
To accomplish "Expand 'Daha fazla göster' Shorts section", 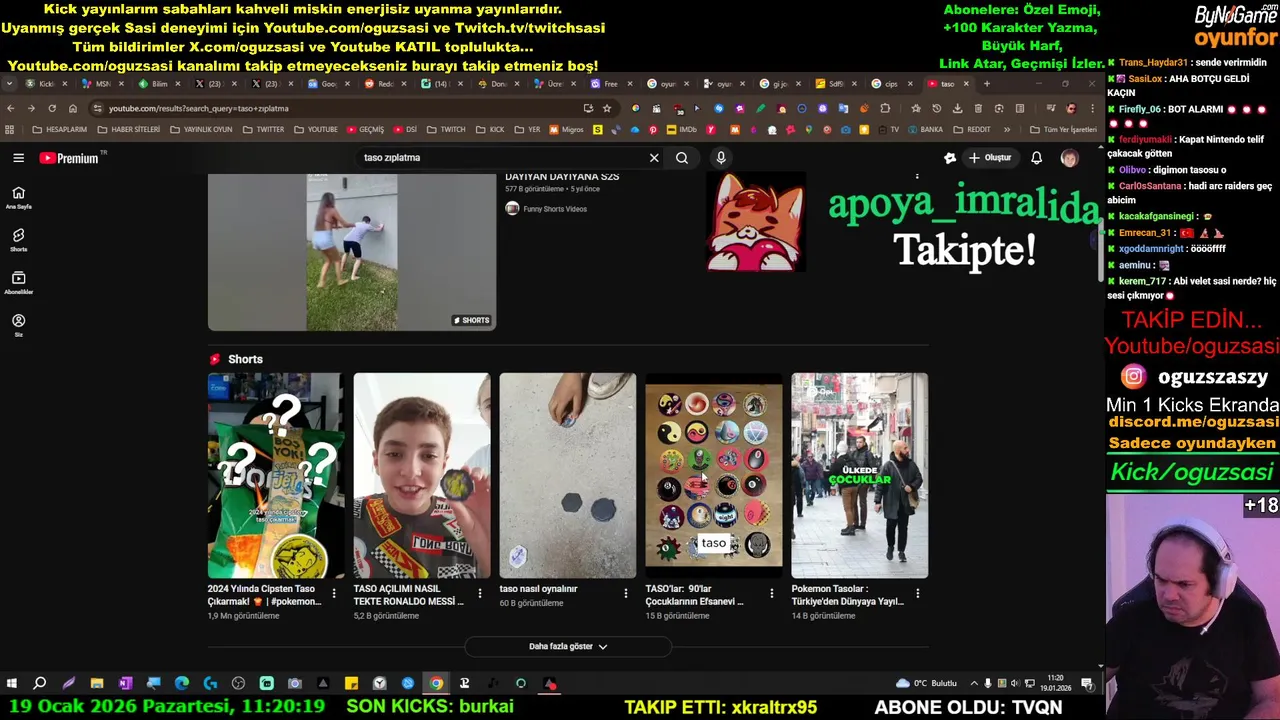I will tap(568, 647).
